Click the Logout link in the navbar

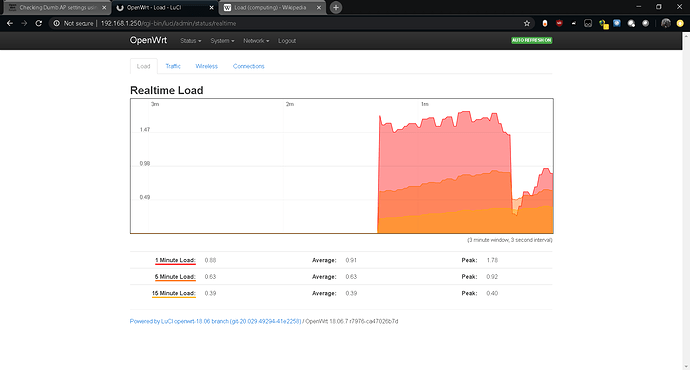point(287,40)
